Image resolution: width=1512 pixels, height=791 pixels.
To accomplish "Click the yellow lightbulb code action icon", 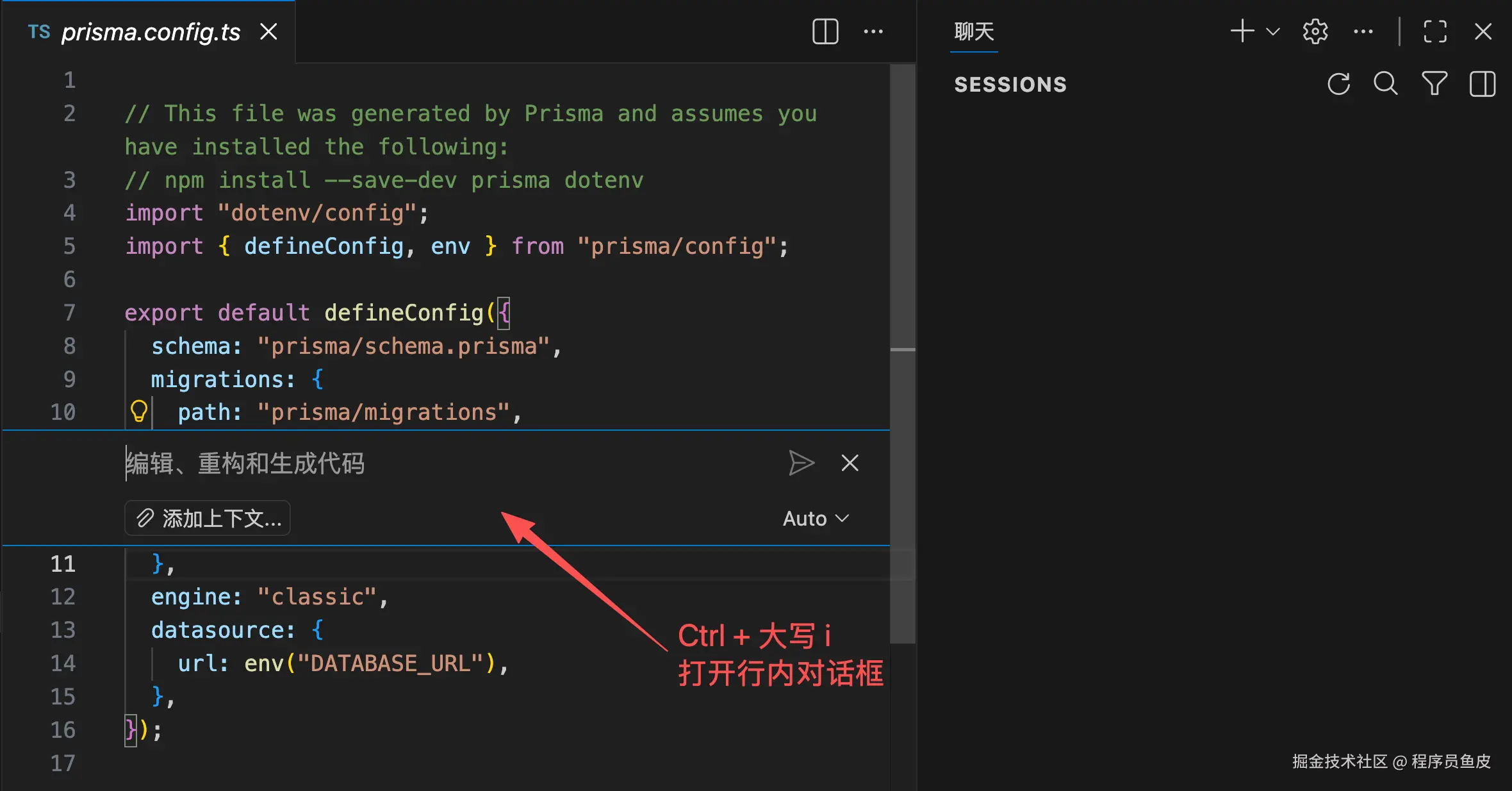I will coord(139,412).
